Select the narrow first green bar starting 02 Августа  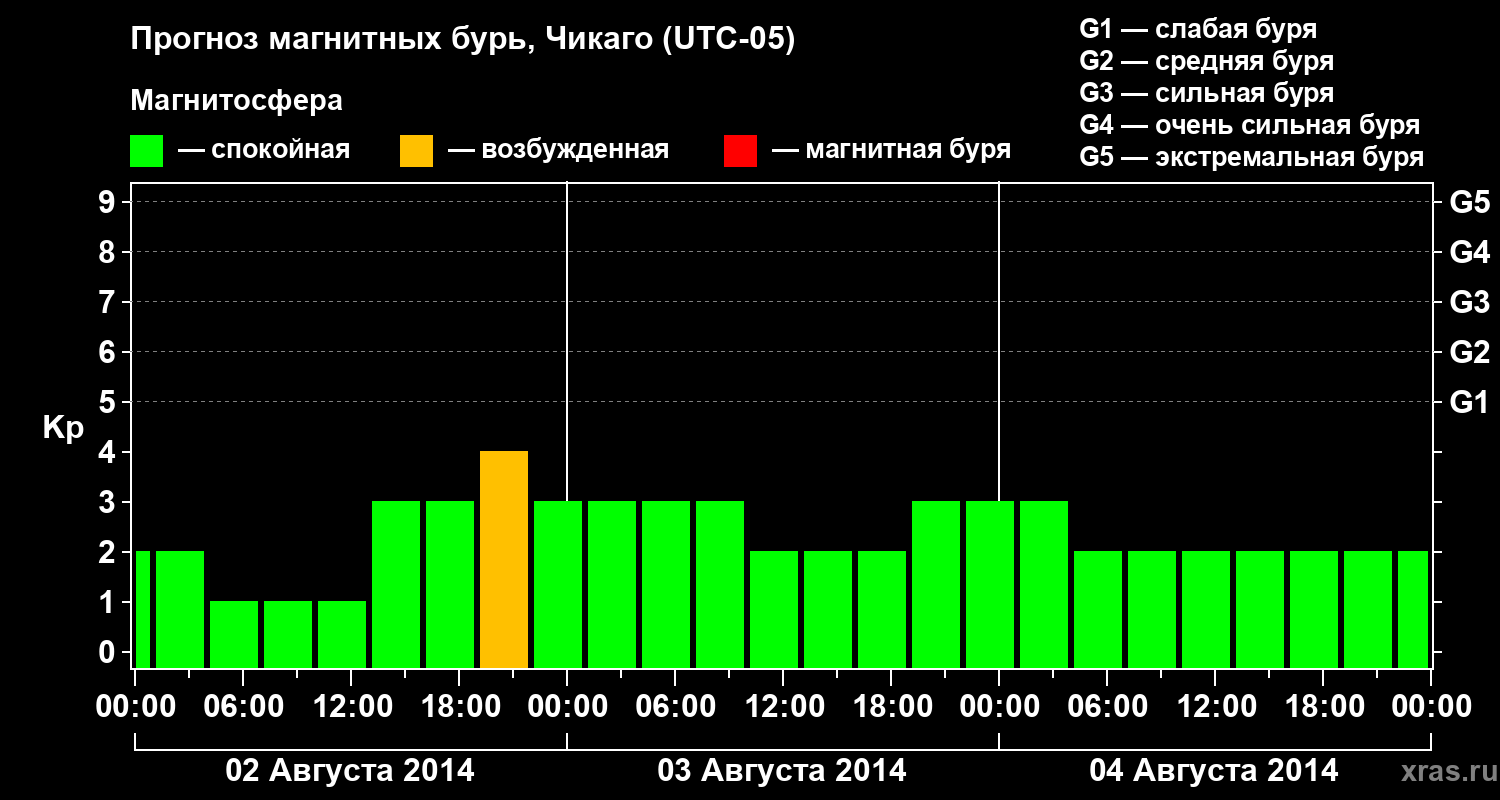142,609
